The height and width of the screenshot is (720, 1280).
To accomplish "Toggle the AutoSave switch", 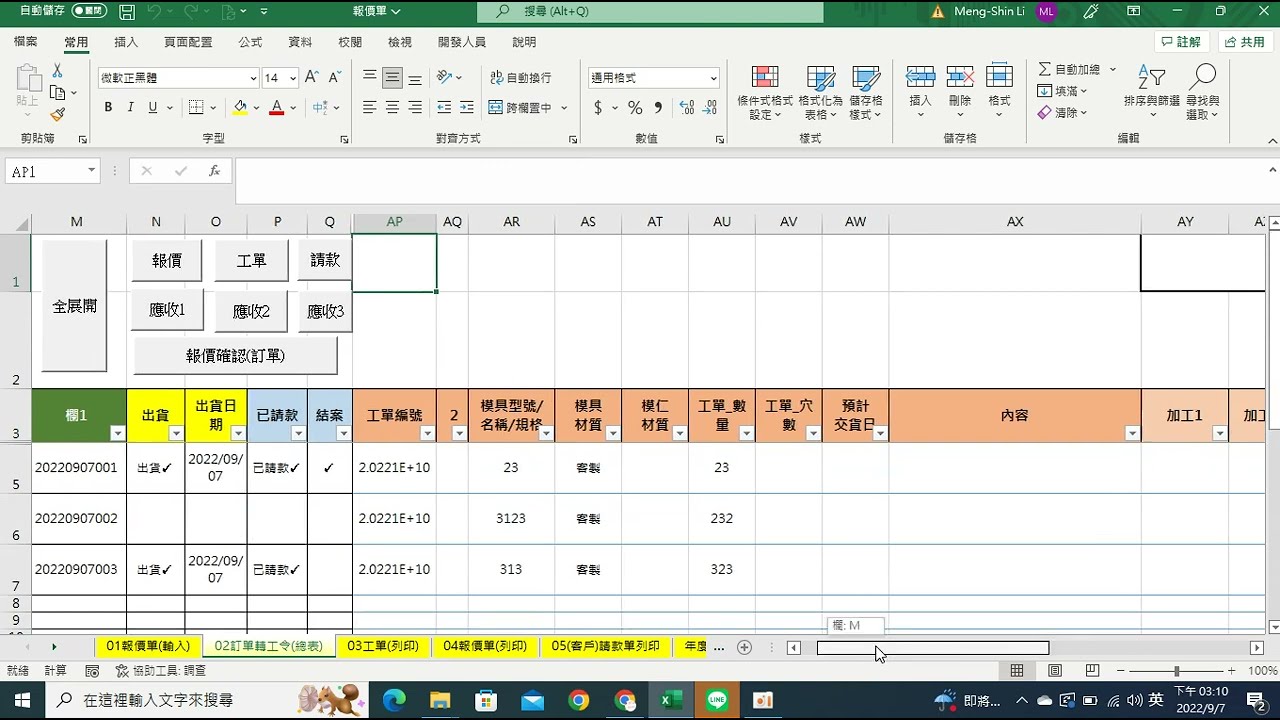I will tap(89, 11).
